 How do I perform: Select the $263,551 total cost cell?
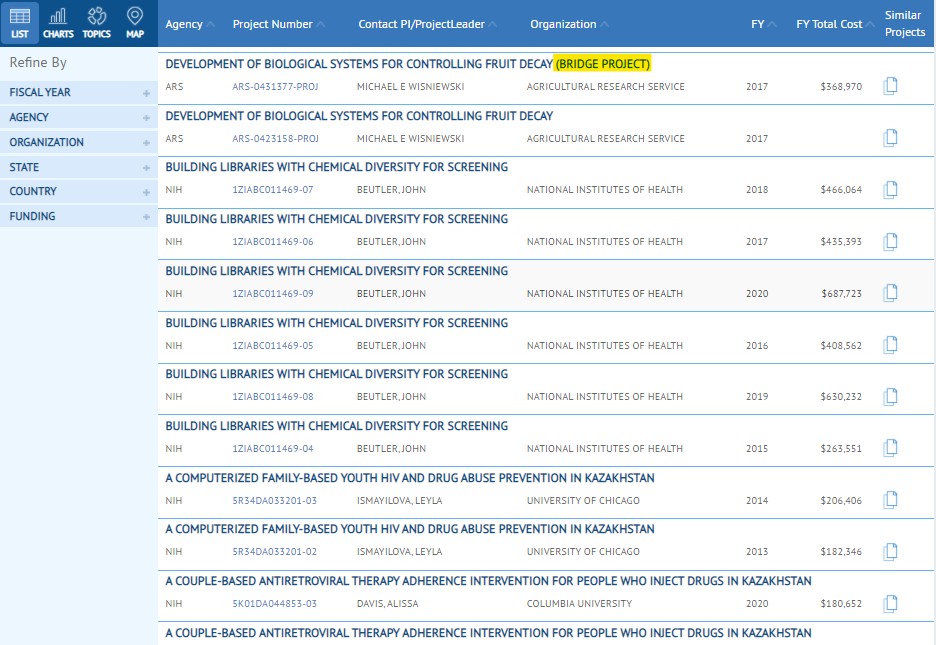coord(841,449)
